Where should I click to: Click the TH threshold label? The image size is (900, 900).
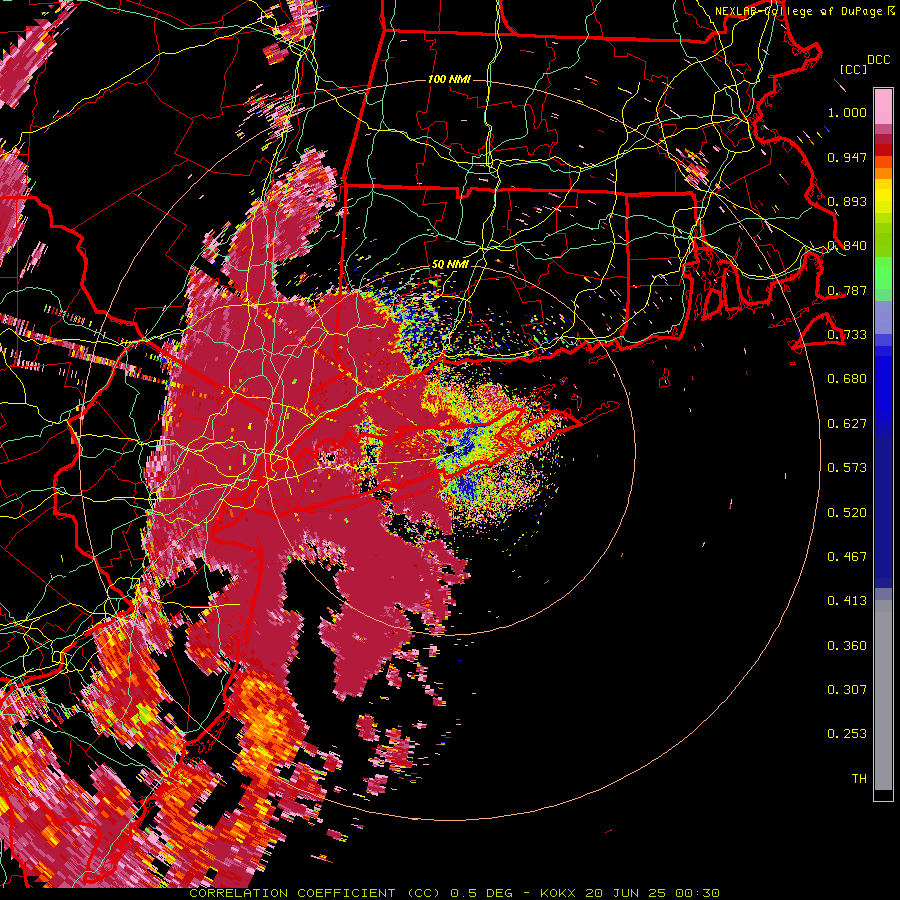click(859, 779)
